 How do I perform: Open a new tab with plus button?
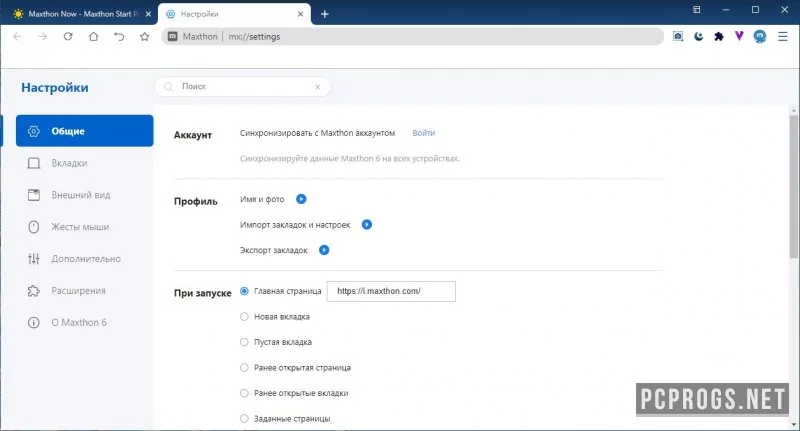pyautogui.click(x=324, y=14)
